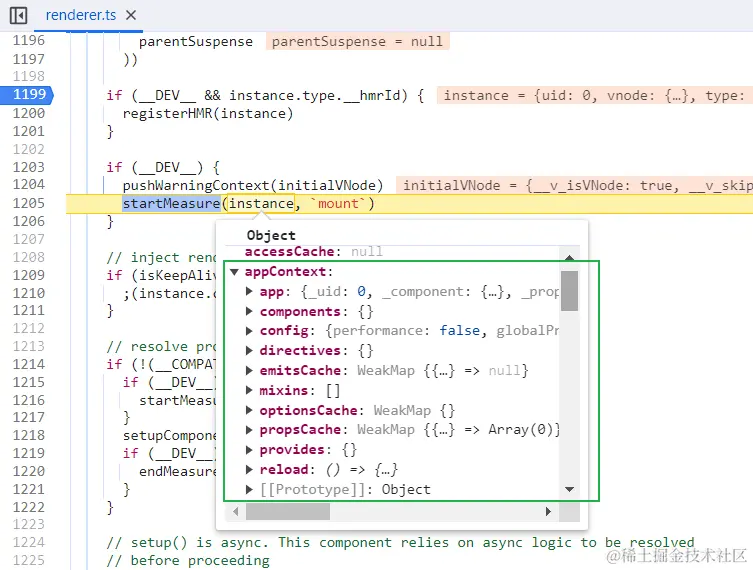Expand the reload function property
Viewport: 753px width, 570px height.
click(x=249, y=469)
